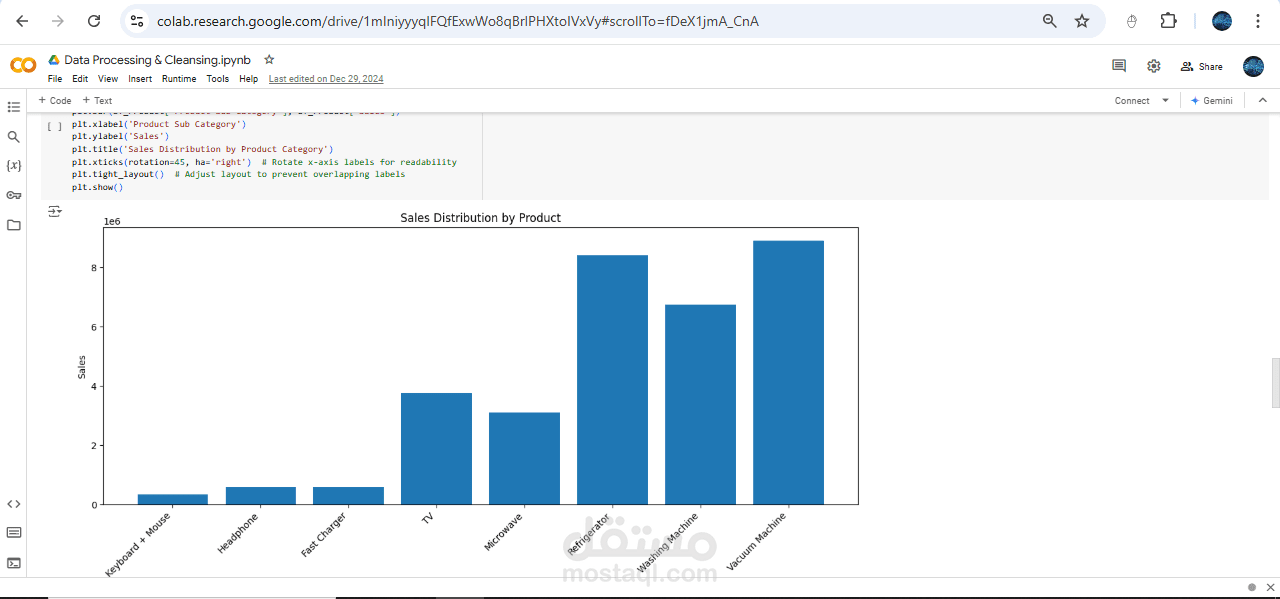Click the plt.tight_layout() code line

click(x=238, y=174)
